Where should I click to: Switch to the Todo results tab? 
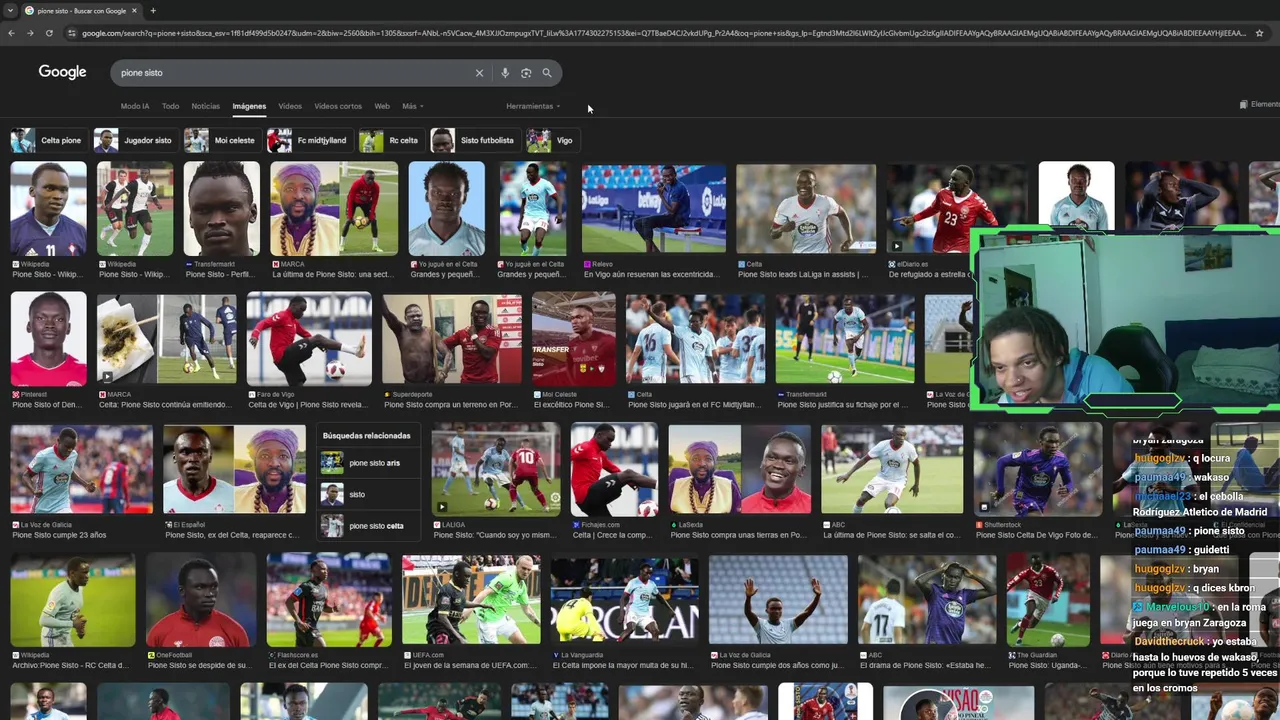coord(171,106)
